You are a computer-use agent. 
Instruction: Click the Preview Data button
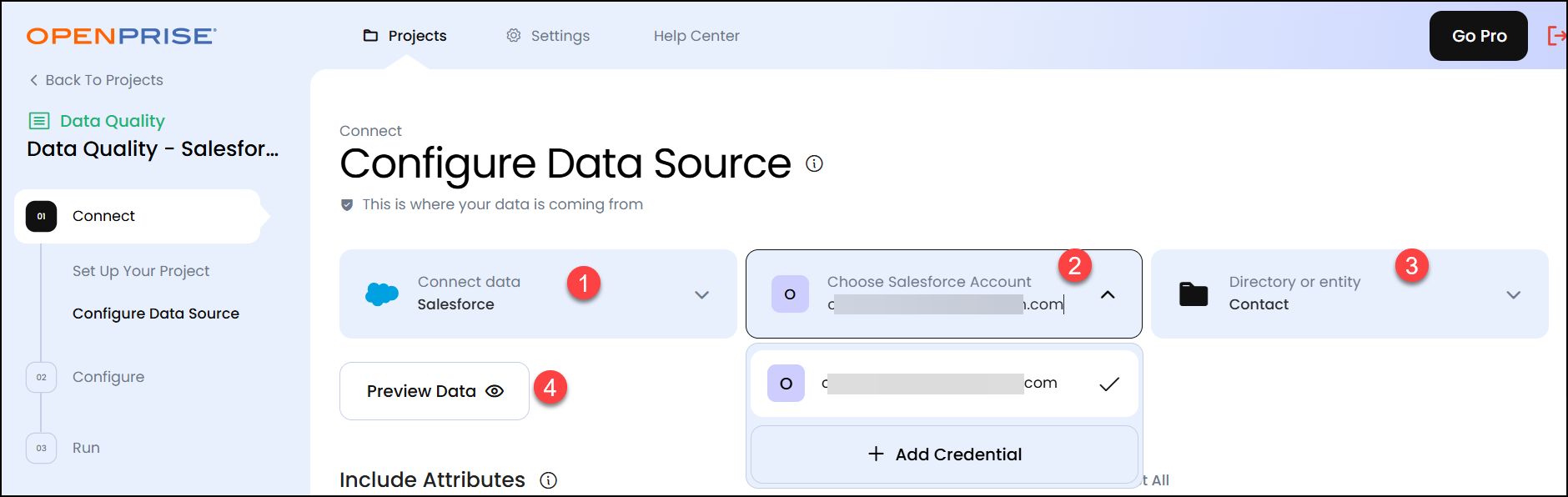coord(435,391)
